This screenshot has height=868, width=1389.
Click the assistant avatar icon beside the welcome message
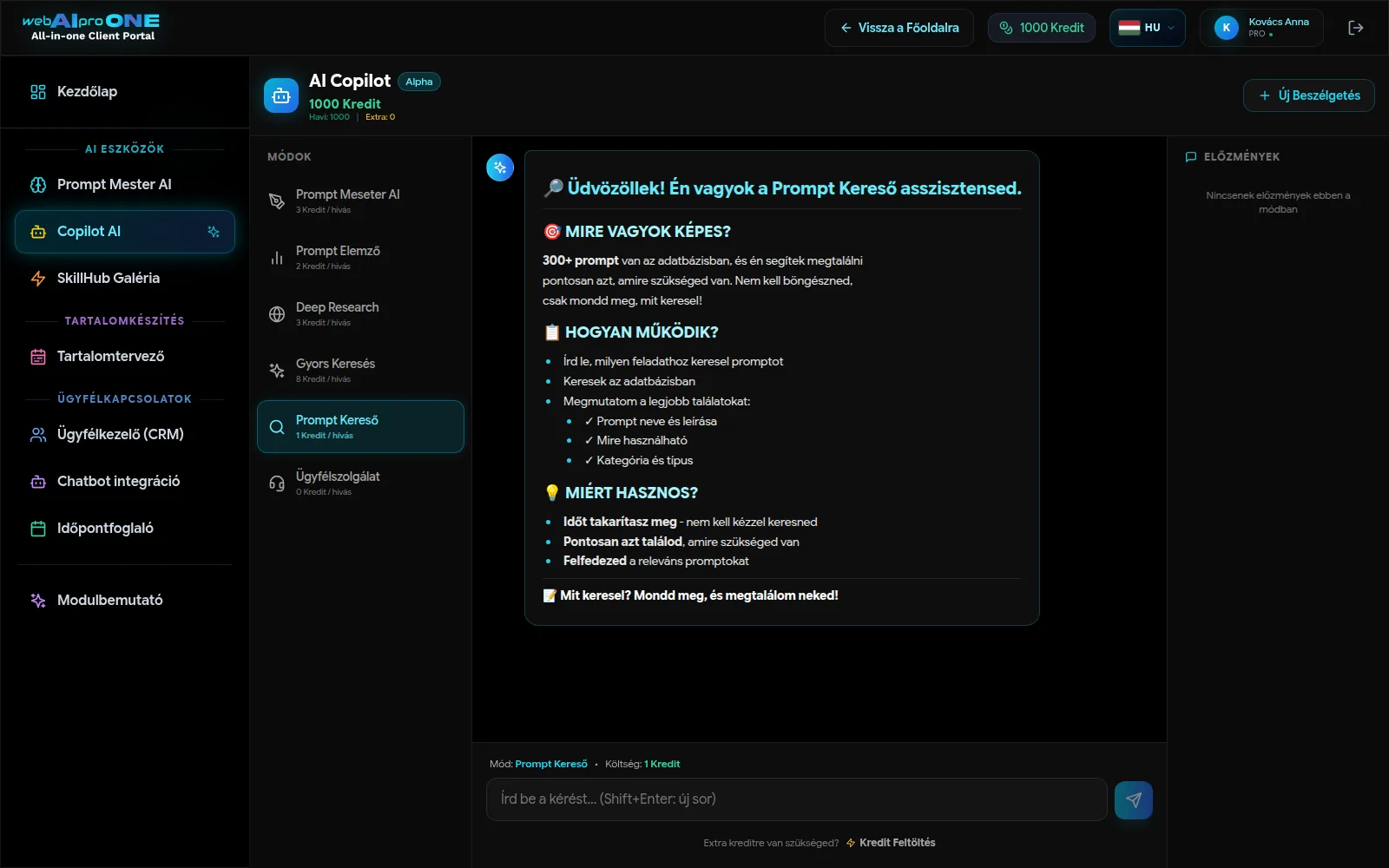[x=500, y=168]
